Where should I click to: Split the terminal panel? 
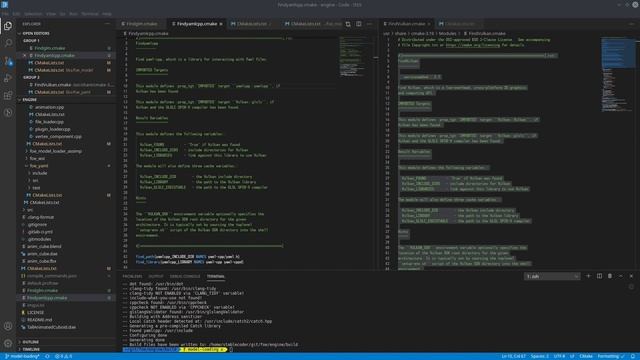pyautogui.click(x=599, y=276)
